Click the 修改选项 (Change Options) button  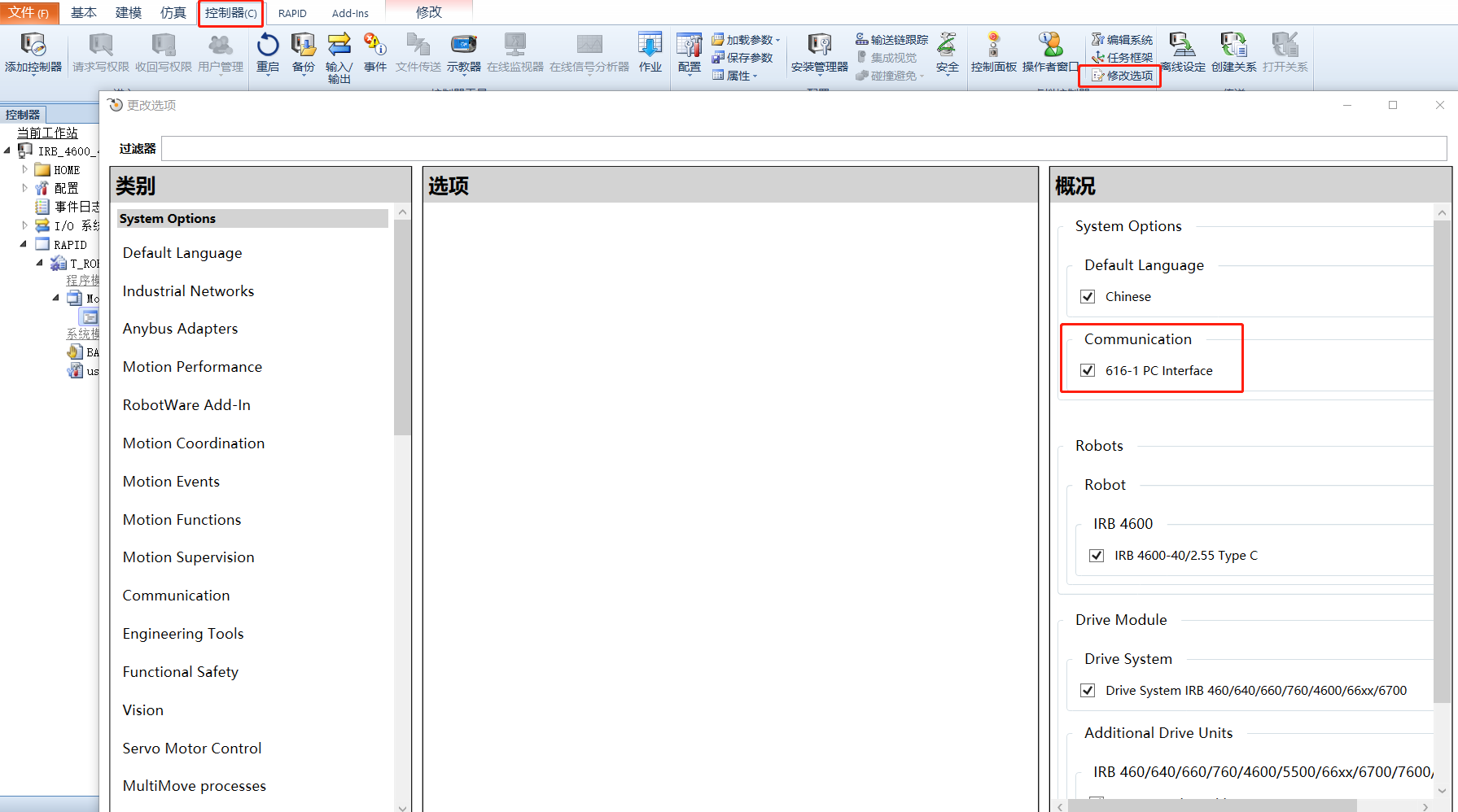(1119, 76)
